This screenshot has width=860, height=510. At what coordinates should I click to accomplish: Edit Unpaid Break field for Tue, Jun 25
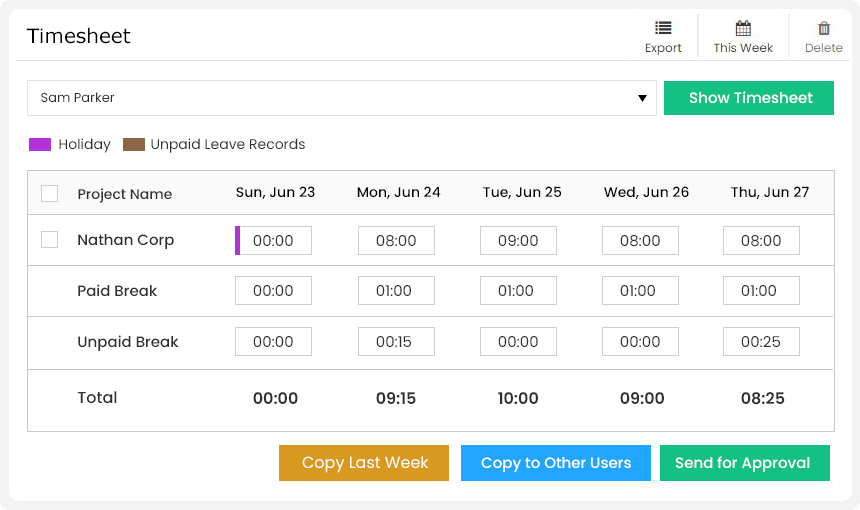coord(518,342)
